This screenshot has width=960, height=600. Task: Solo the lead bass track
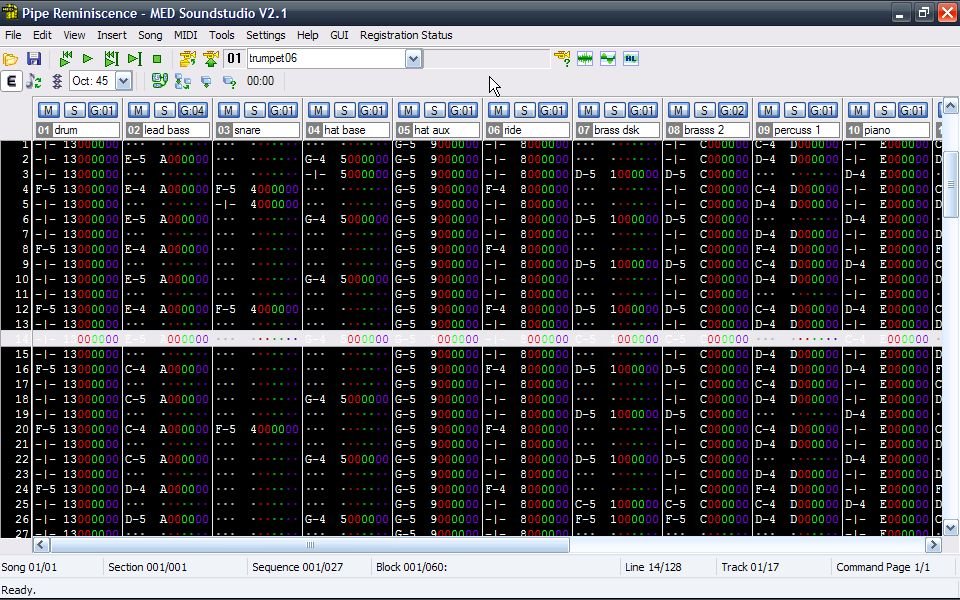click(164, 110)
